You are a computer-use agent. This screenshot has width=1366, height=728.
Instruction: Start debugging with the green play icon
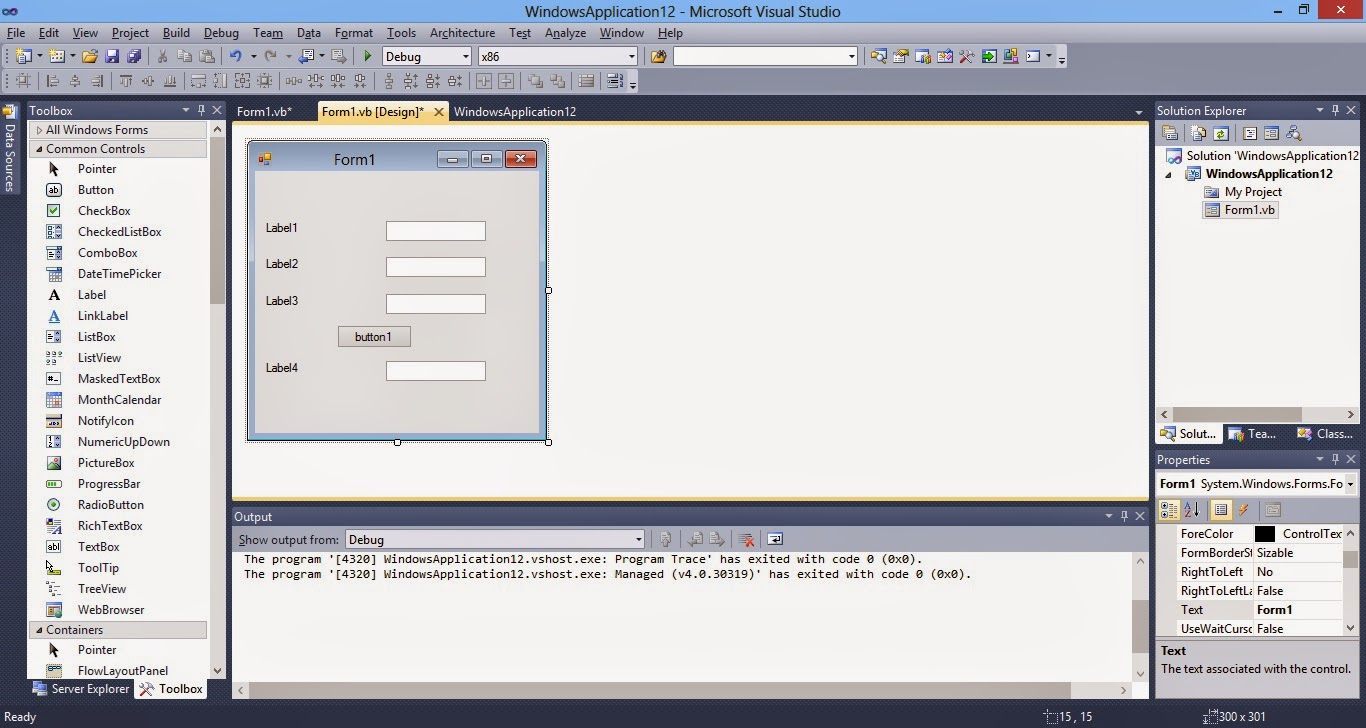click(368, 57)
